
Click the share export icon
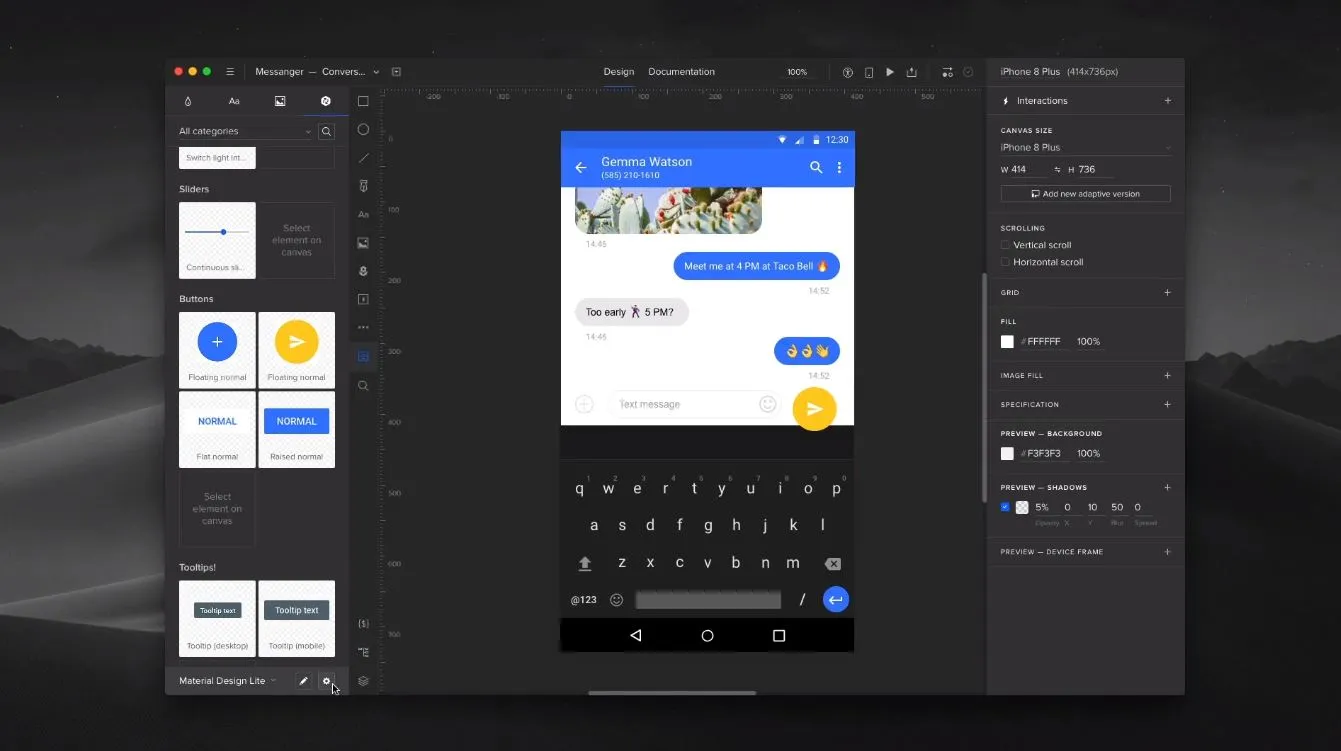911,72
